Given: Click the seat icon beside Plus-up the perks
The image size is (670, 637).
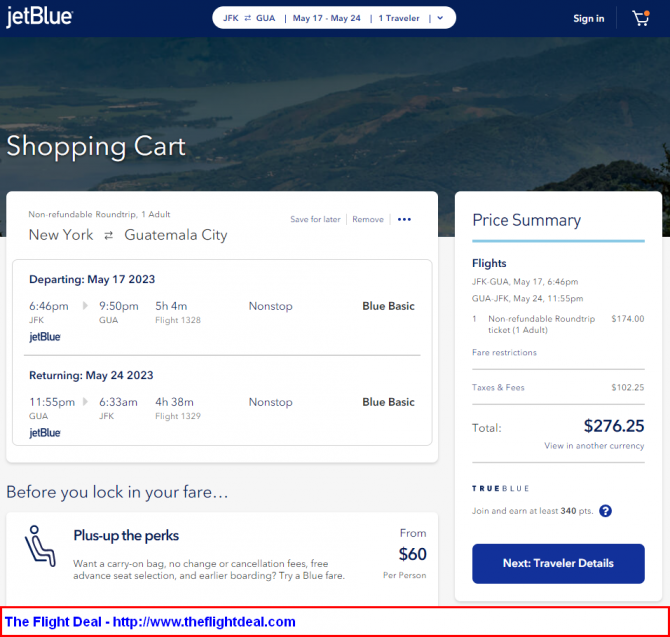Looking at the screenshot, I should 40,546.
